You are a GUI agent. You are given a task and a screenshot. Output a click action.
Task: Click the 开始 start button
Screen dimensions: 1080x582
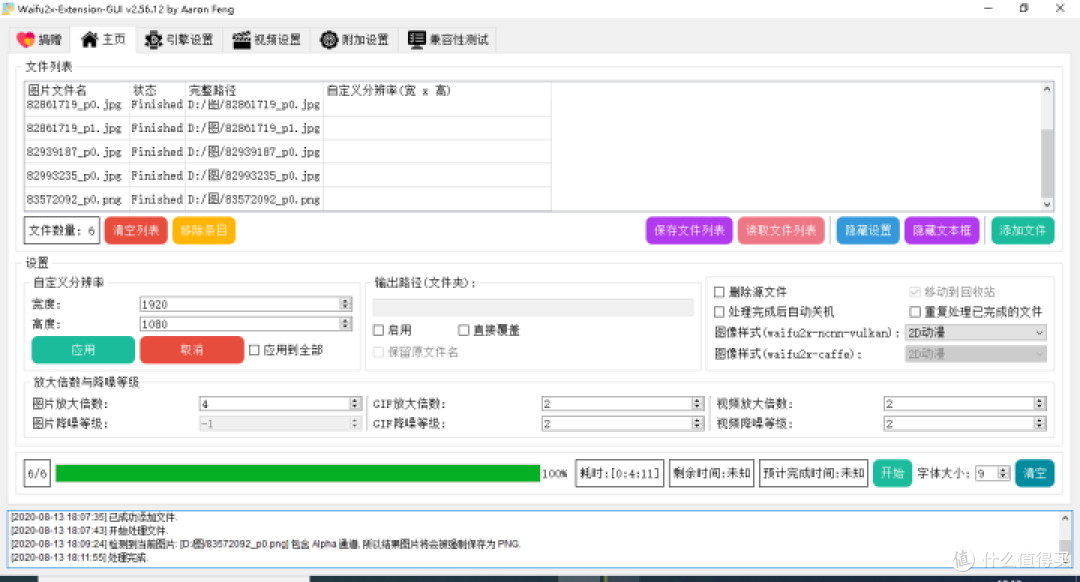892,473
